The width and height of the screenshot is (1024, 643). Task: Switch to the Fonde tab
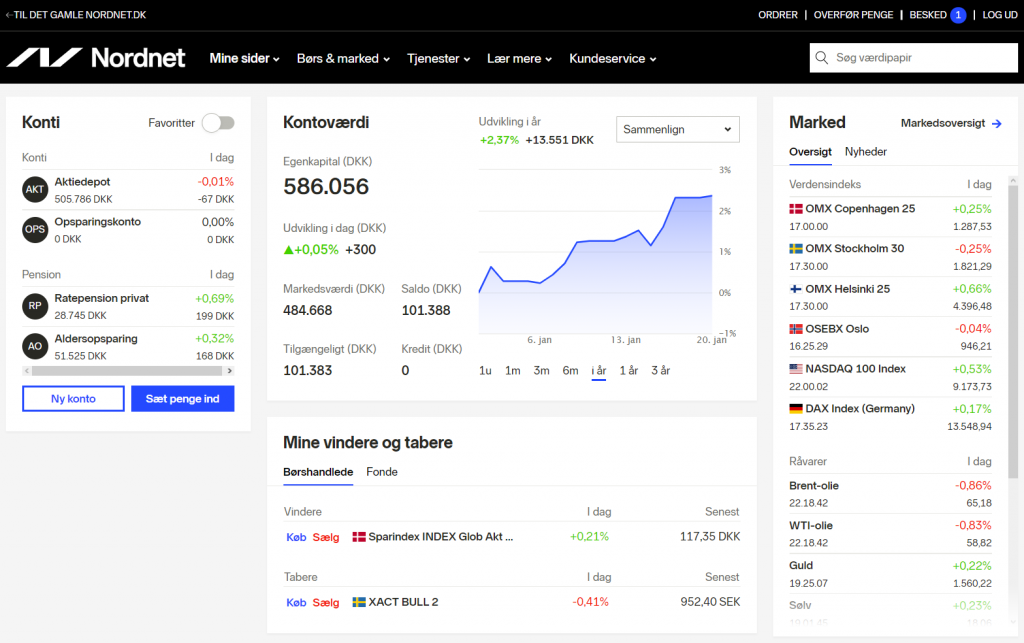click(x=382, y=471)
